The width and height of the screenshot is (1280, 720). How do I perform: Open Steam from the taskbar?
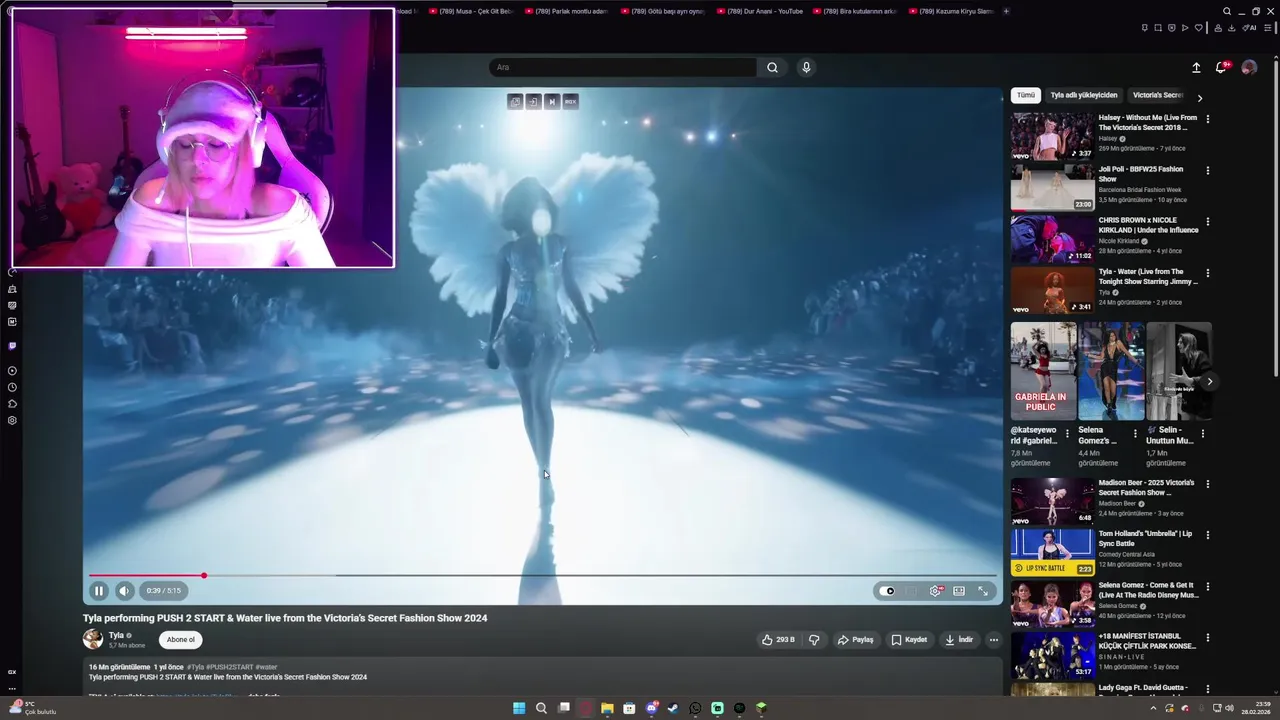(673, 708)
